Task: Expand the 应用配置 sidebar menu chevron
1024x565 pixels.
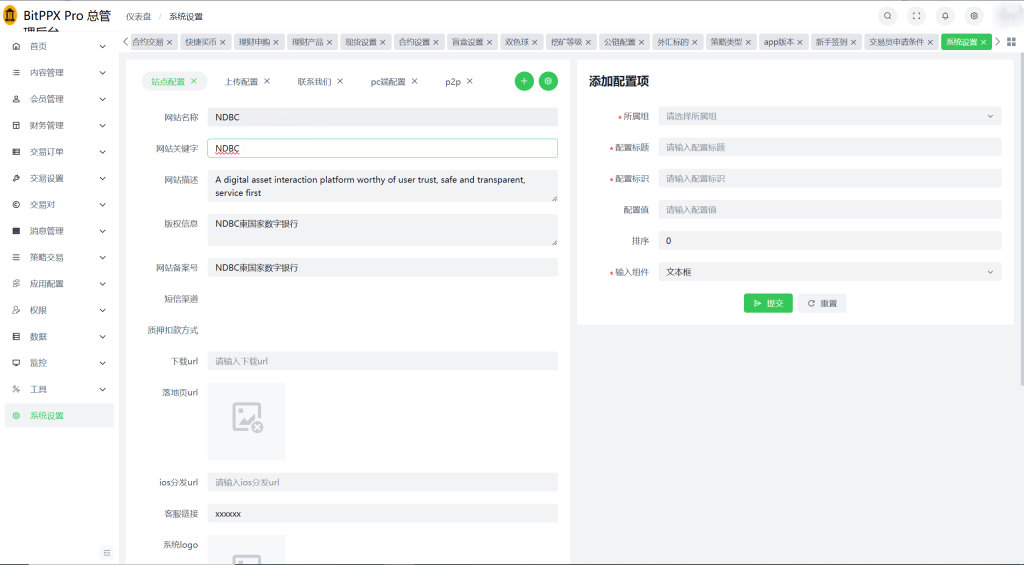Action: 103,283
